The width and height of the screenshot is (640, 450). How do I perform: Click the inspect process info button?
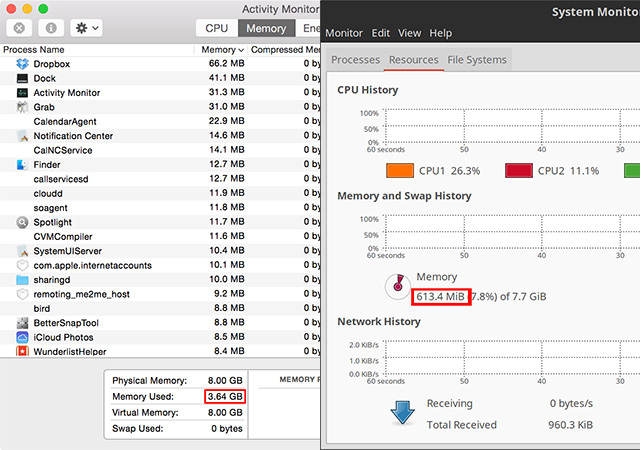pos(51,28)
